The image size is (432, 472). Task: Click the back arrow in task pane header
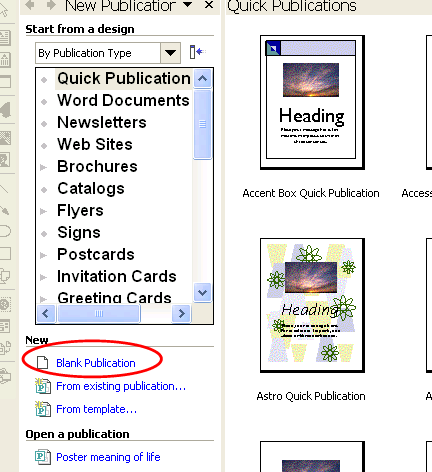click(x=30, y=5)
